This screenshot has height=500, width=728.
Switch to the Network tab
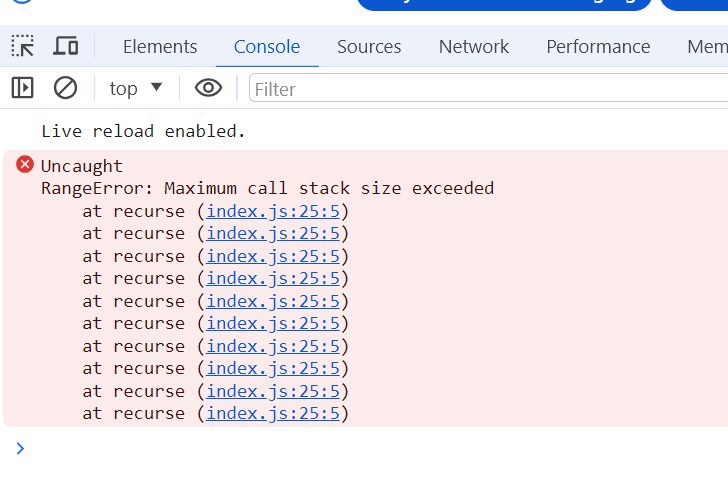(x=474, y=46)
